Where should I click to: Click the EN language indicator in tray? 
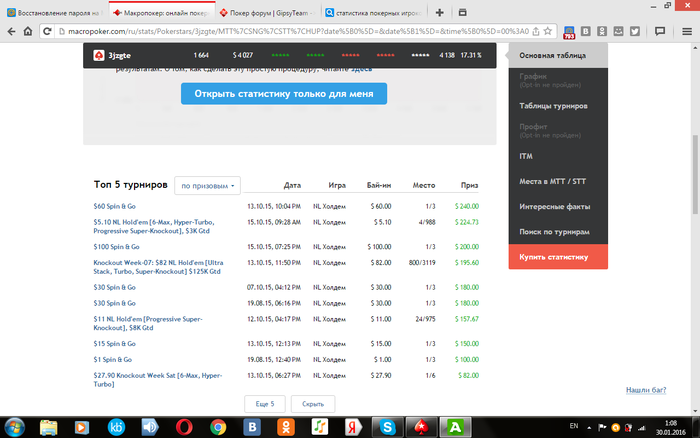pos(574,426)
